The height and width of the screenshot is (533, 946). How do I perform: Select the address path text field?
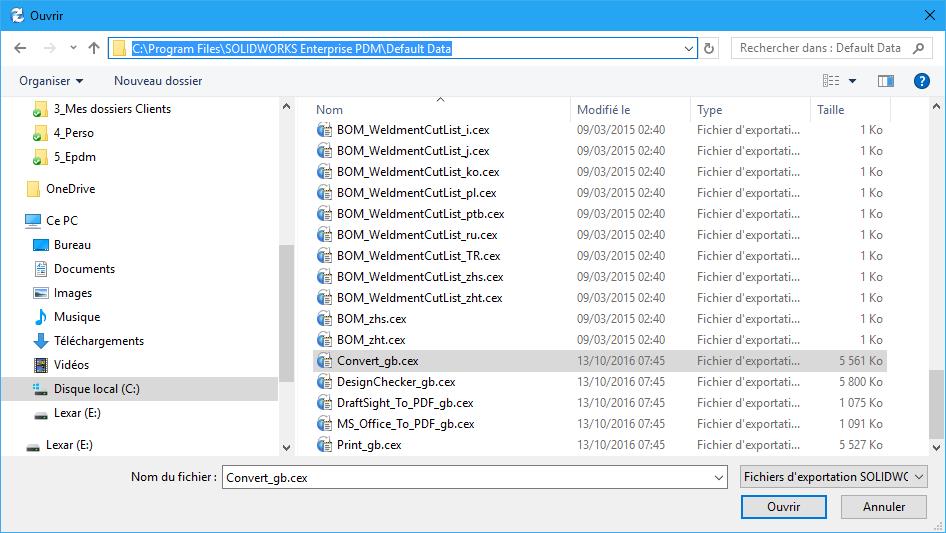tap(404, 48)
